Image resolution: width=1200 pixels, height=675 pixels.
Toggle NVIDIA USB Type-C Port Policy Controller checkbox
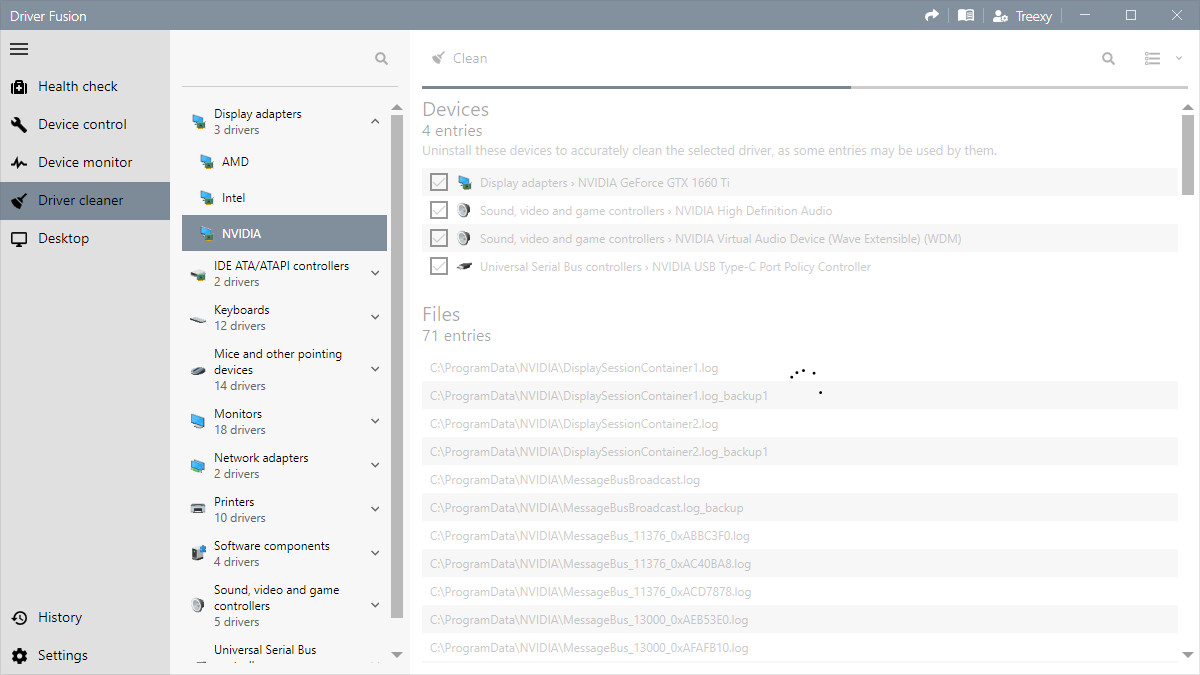tap(438, 266)
